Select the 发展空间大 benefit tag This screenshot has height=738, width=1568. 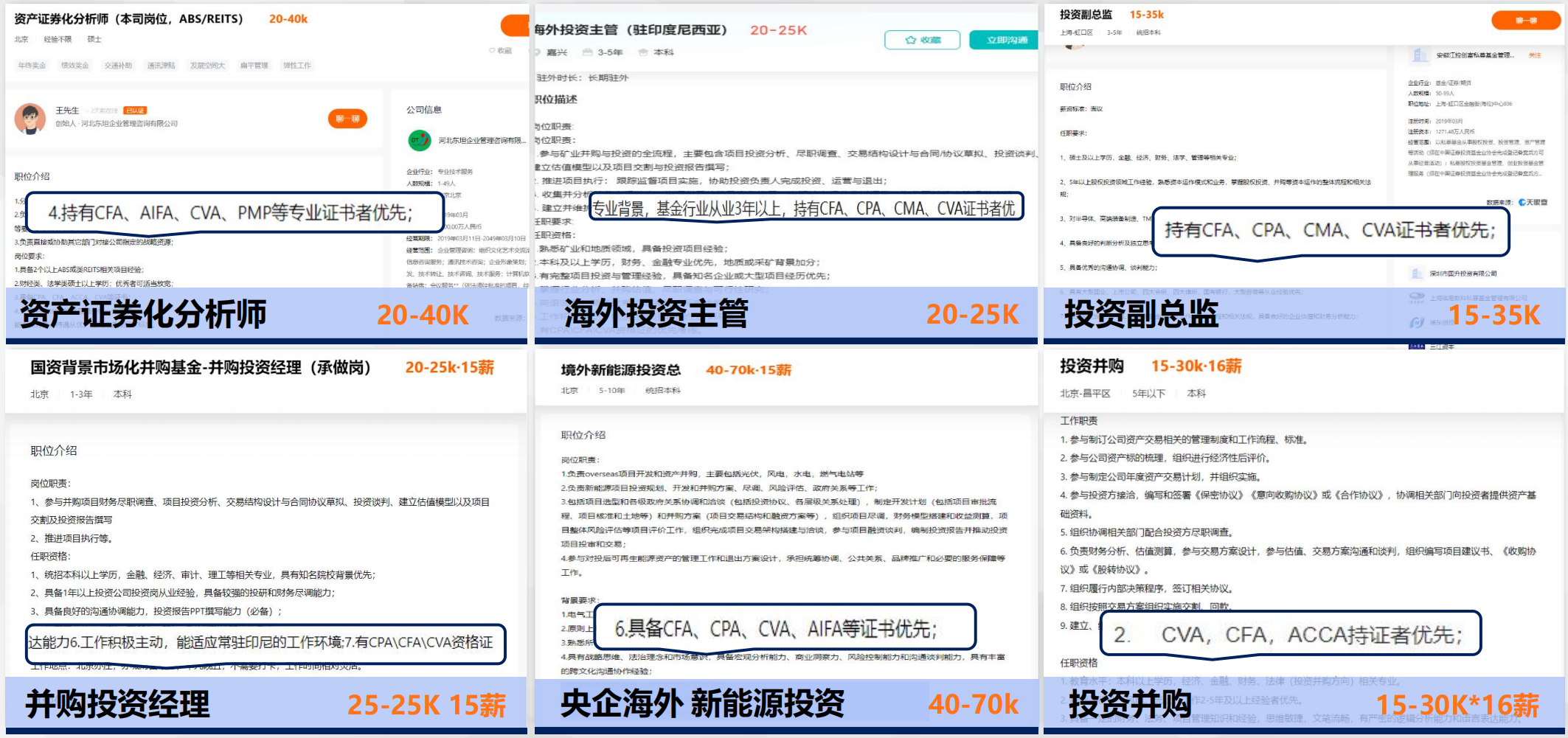point(207,66)
